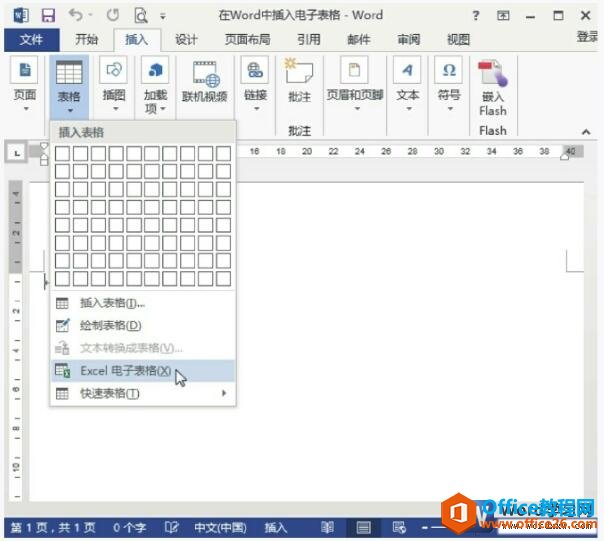This screenshot has height=541, width=604.
Task: Click the proofing book icon in status bar
Action: pyautogui.click(x=171, y=527)
